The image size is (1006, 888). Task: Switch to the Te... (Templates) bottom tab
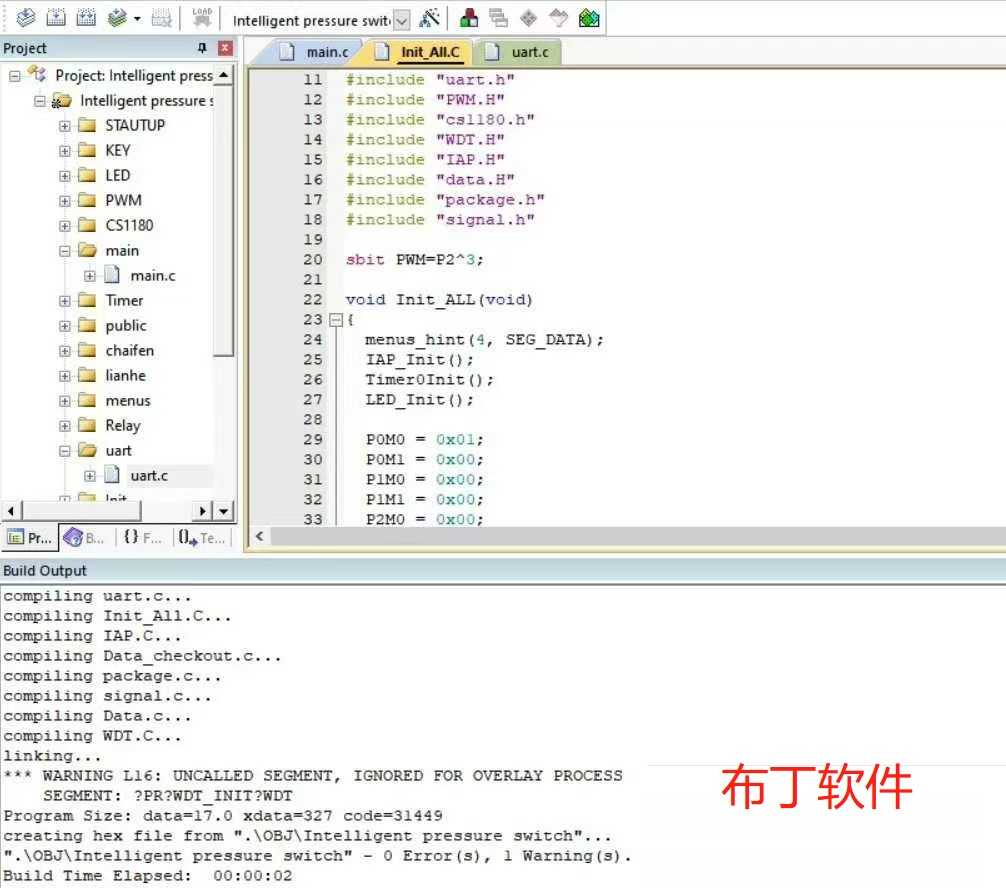pos(201,538)
